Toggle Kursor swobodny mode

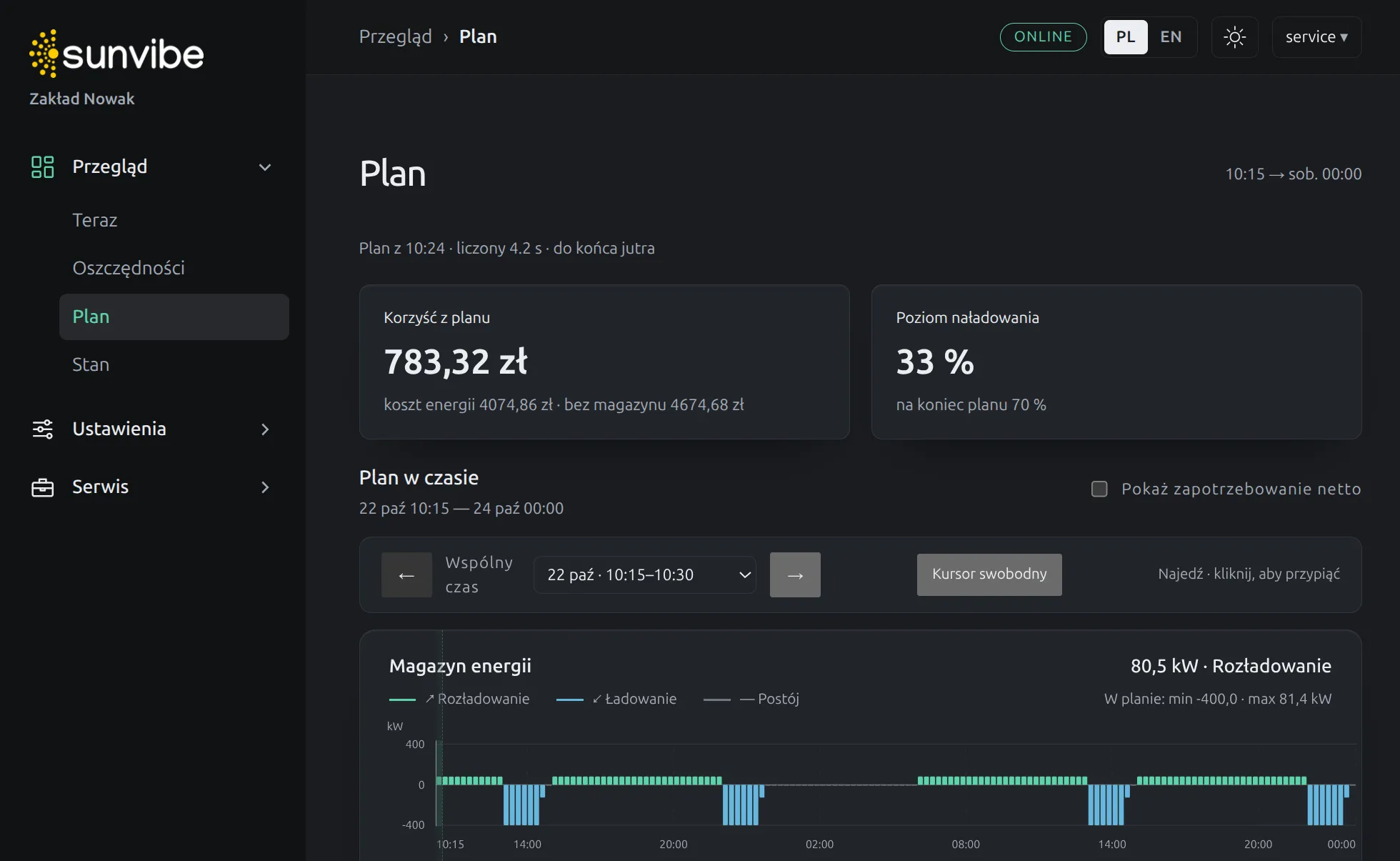(x=989, y=574)
